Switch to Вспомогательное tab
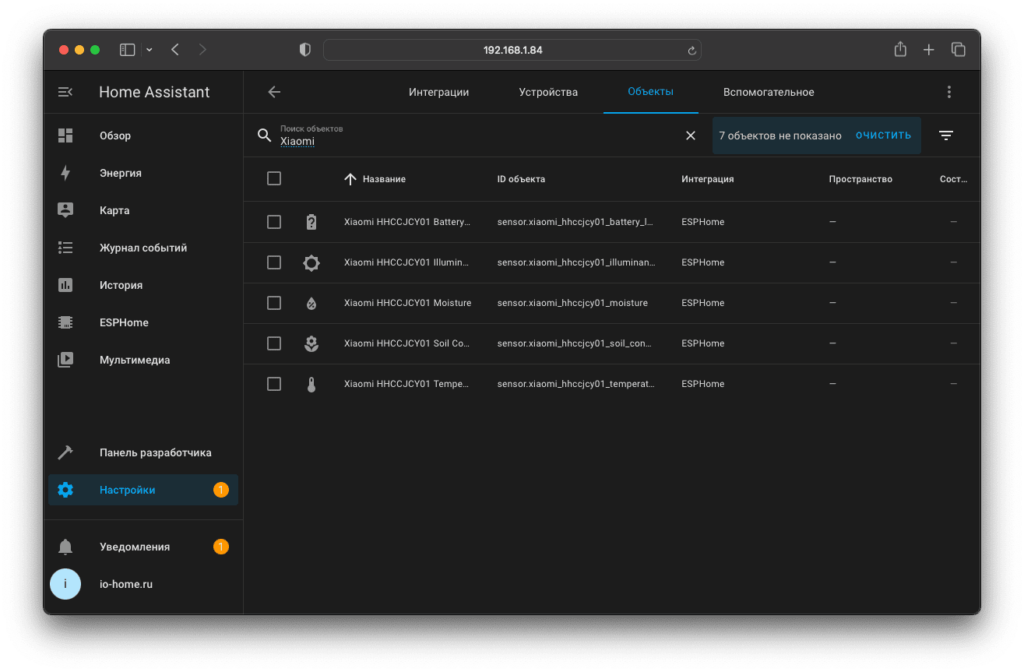1024x672 pixels. point(769,92)
